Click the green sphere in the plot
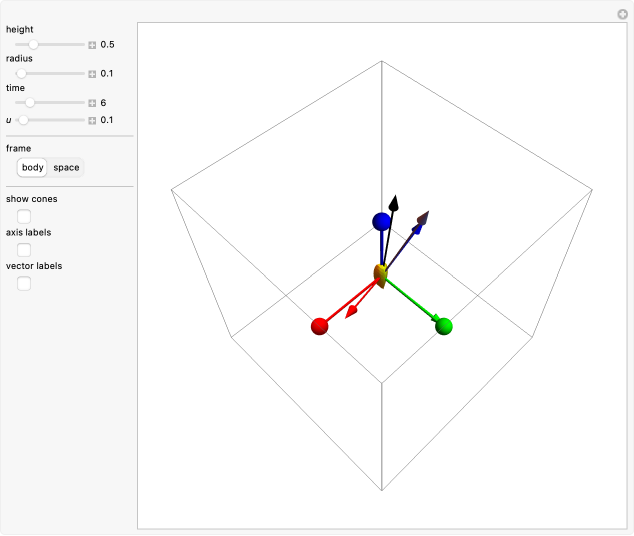Viewport: 634px width, 536px height. [445, 326]
